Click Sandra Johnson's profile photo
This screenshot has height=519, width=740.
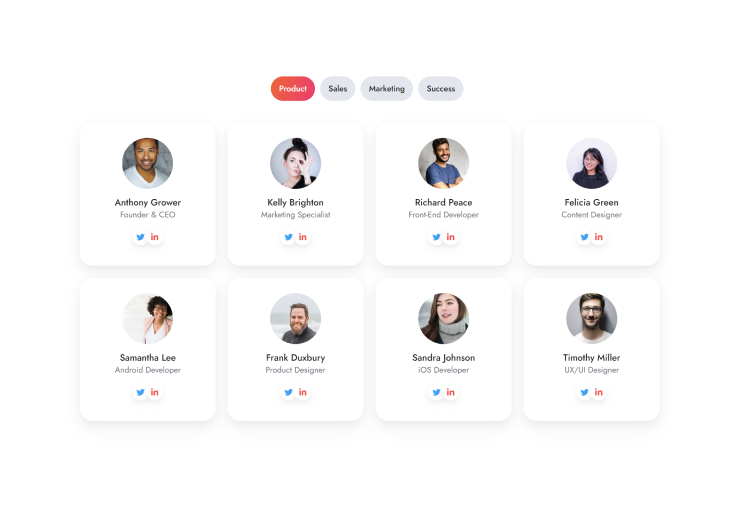tap(444, 318)
